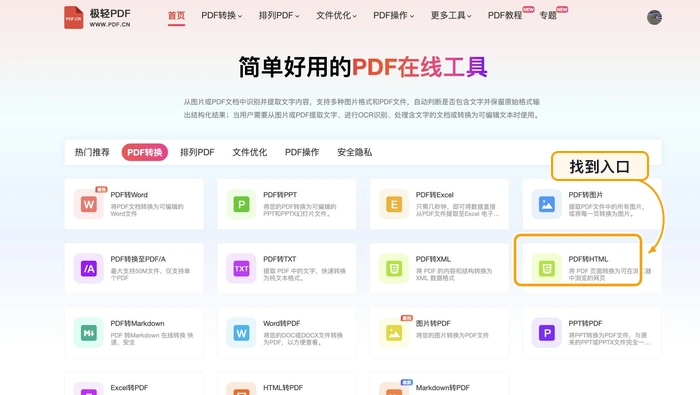Open the PDF转XML tool title
The width and height of the screenshot is (700, 395).
click(x=433, y=259)
